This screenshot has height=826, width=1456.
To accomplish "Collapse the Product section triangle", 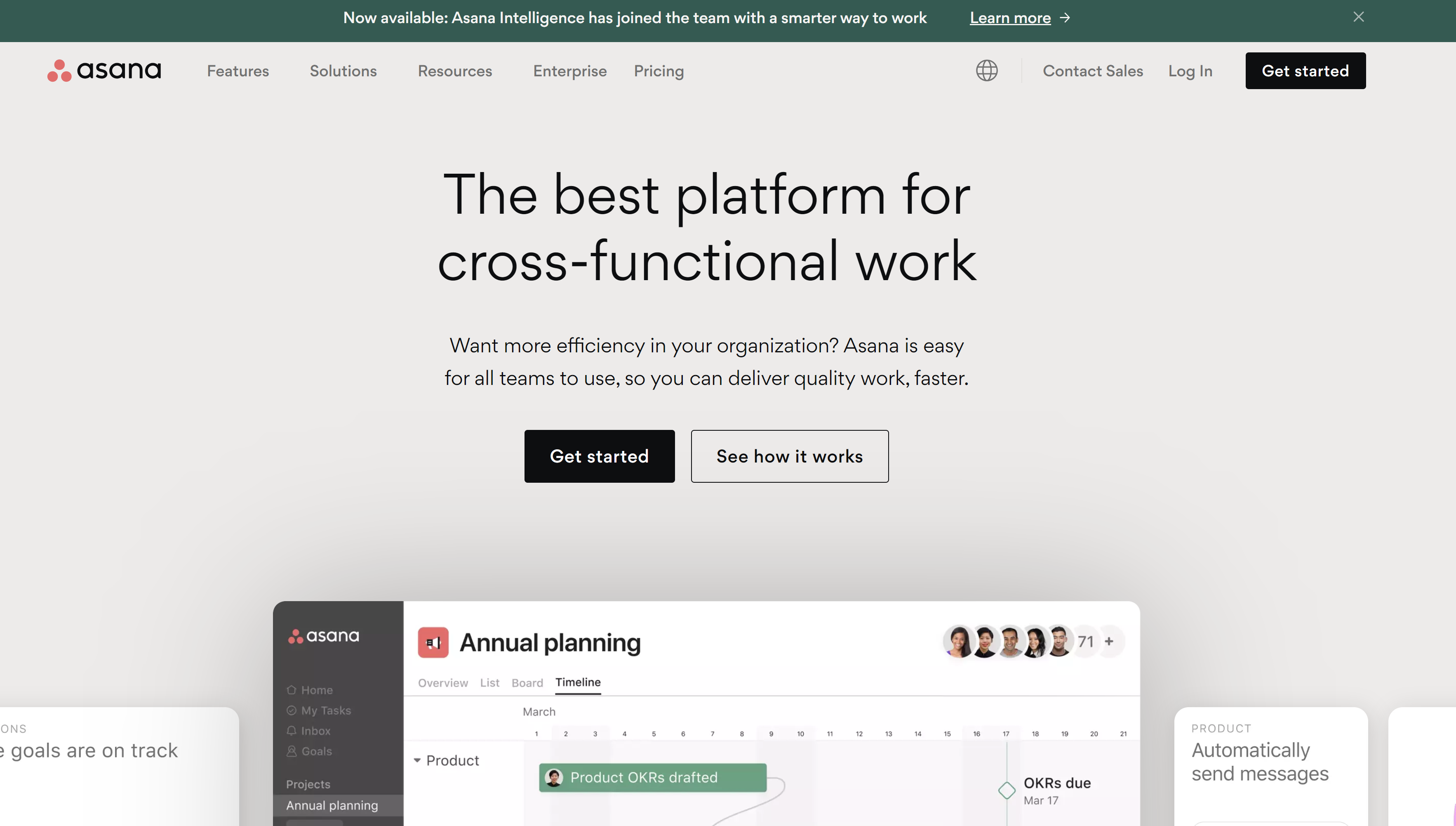I will [417, 760].
